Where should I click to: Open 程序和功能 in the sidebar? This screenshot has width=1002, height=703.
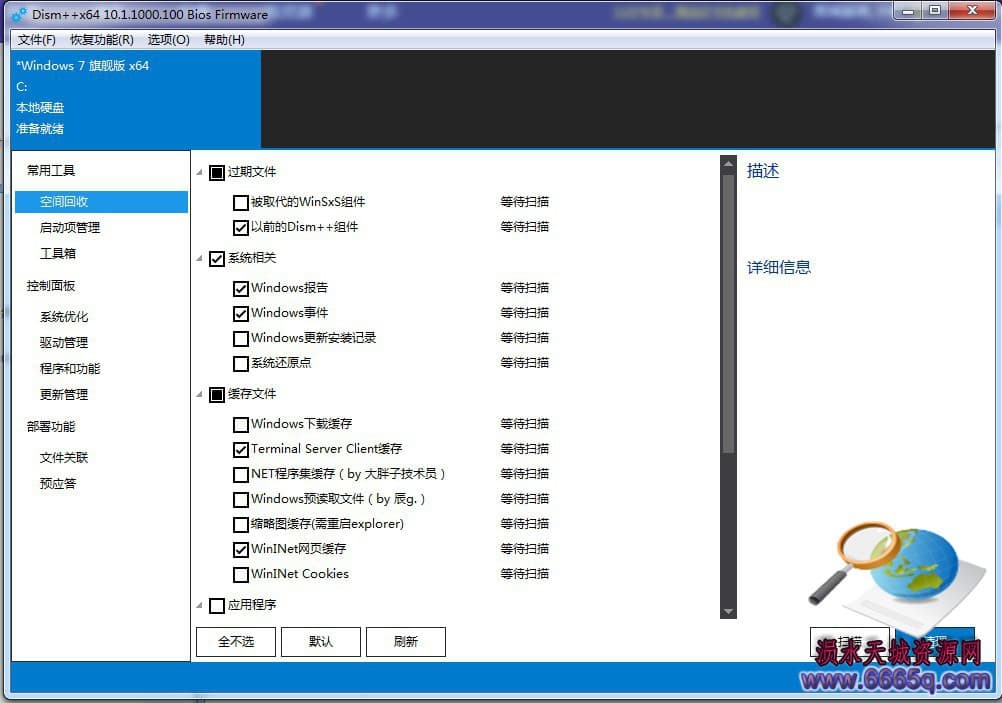click(70, 369)
